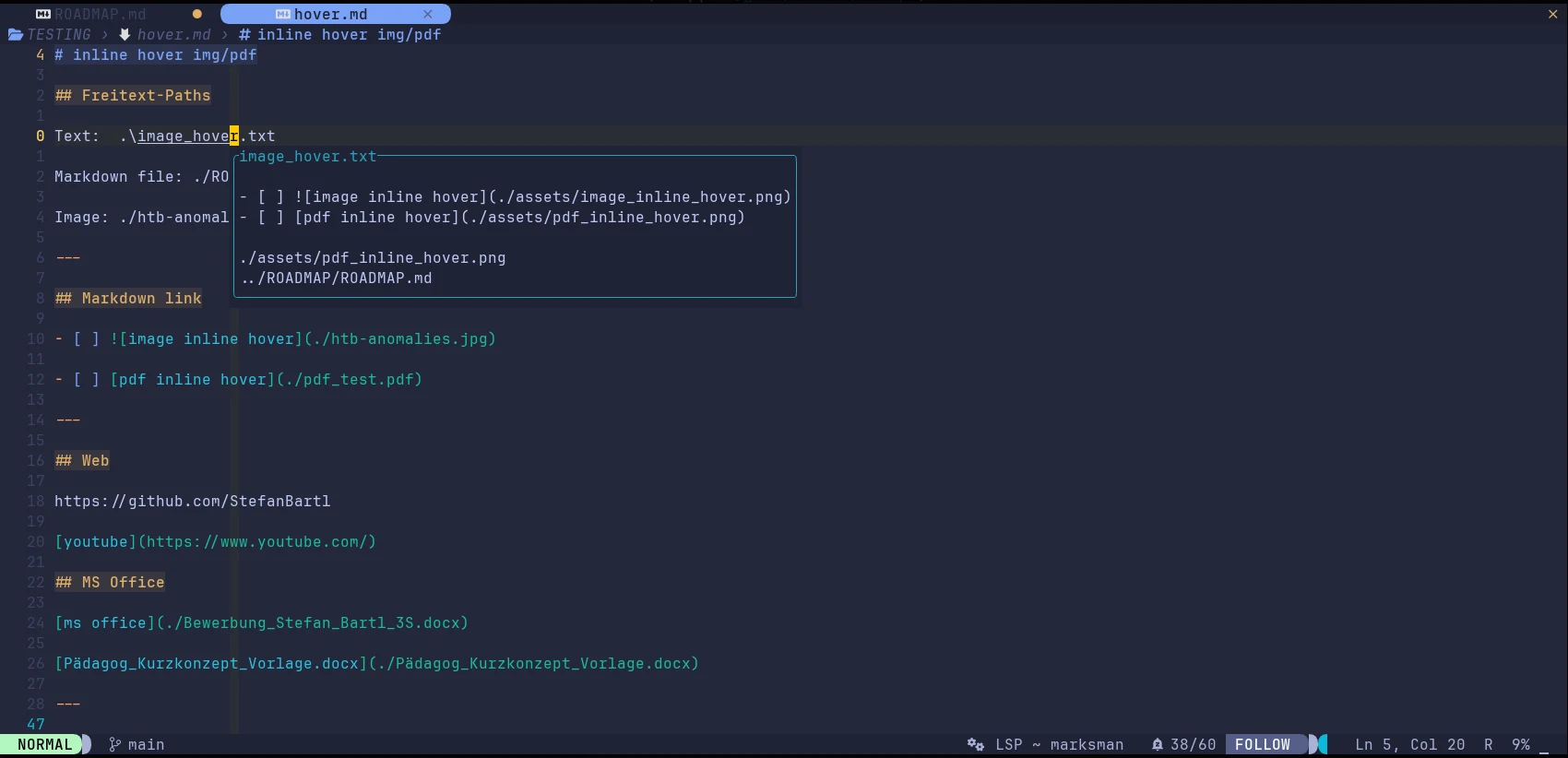
Task: Click the TESTING folder icon in breadcrumb
Action: [x=16, y=34]
